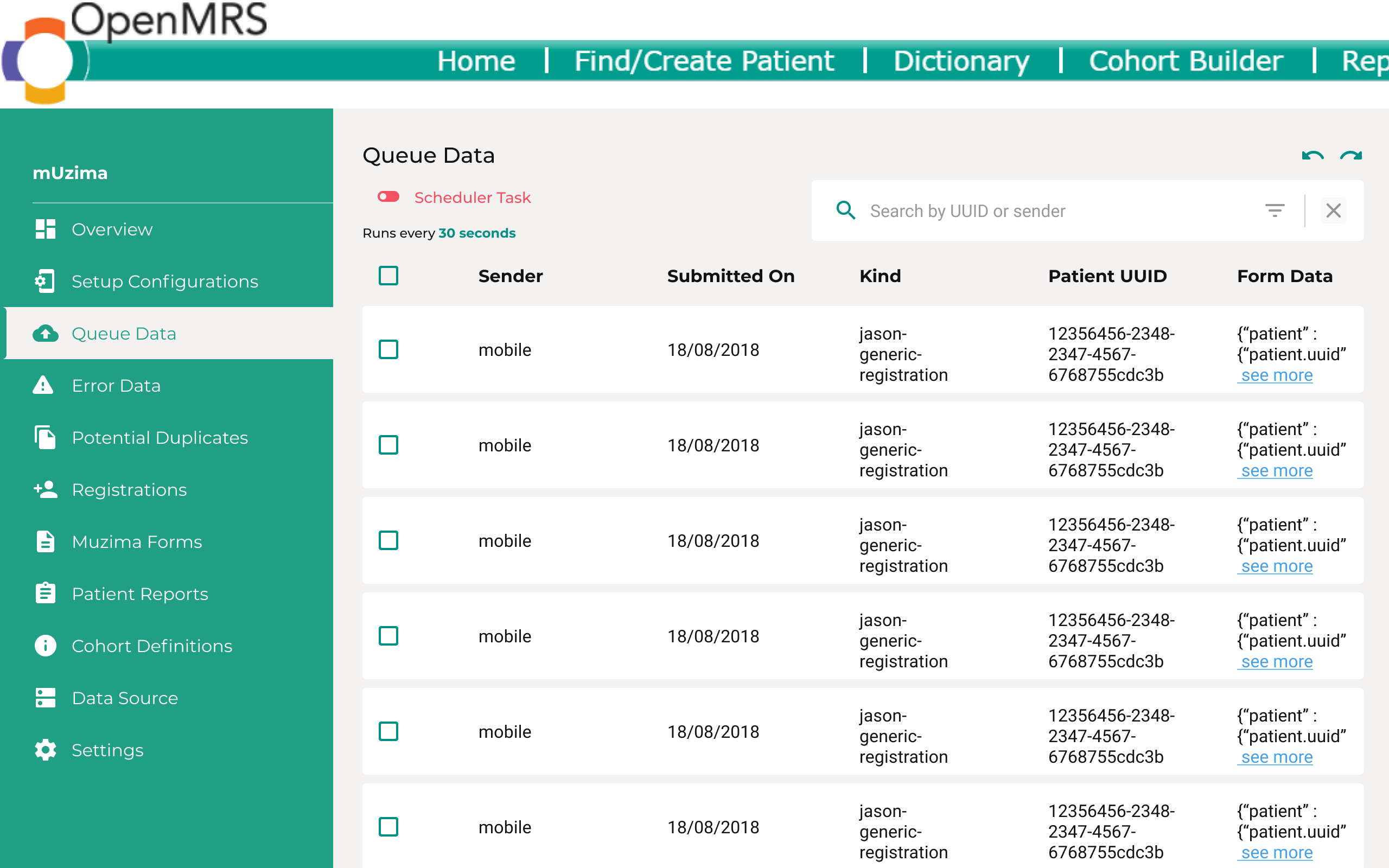Click the Queue Data cloud upload icon
The image size is (1389, 868).
46,334
